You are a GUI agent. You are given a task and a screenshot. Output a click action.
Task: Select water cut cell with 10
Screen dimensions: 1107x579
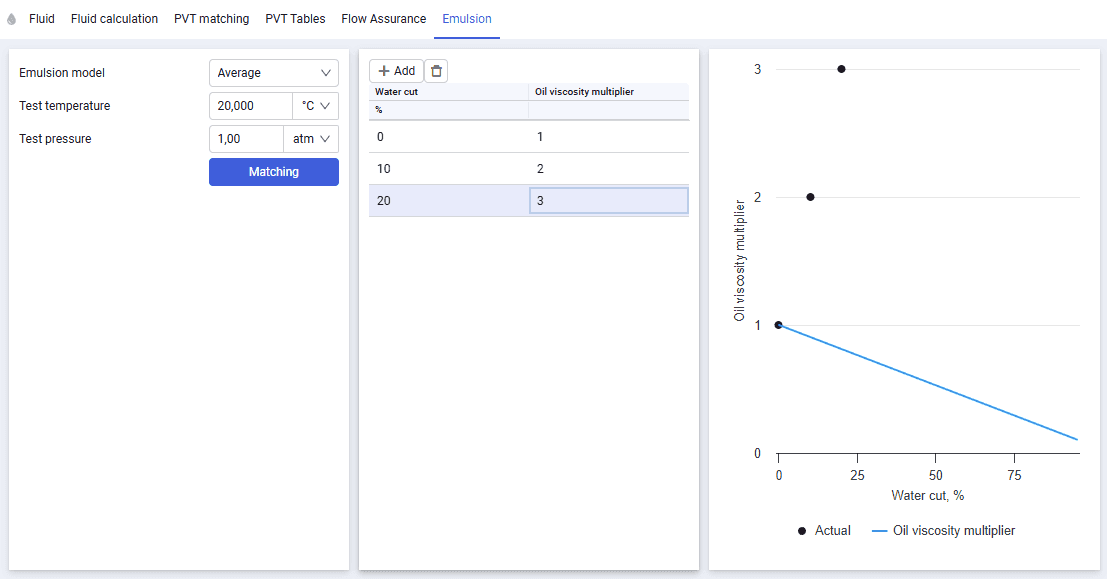click(x=449, y=169)
